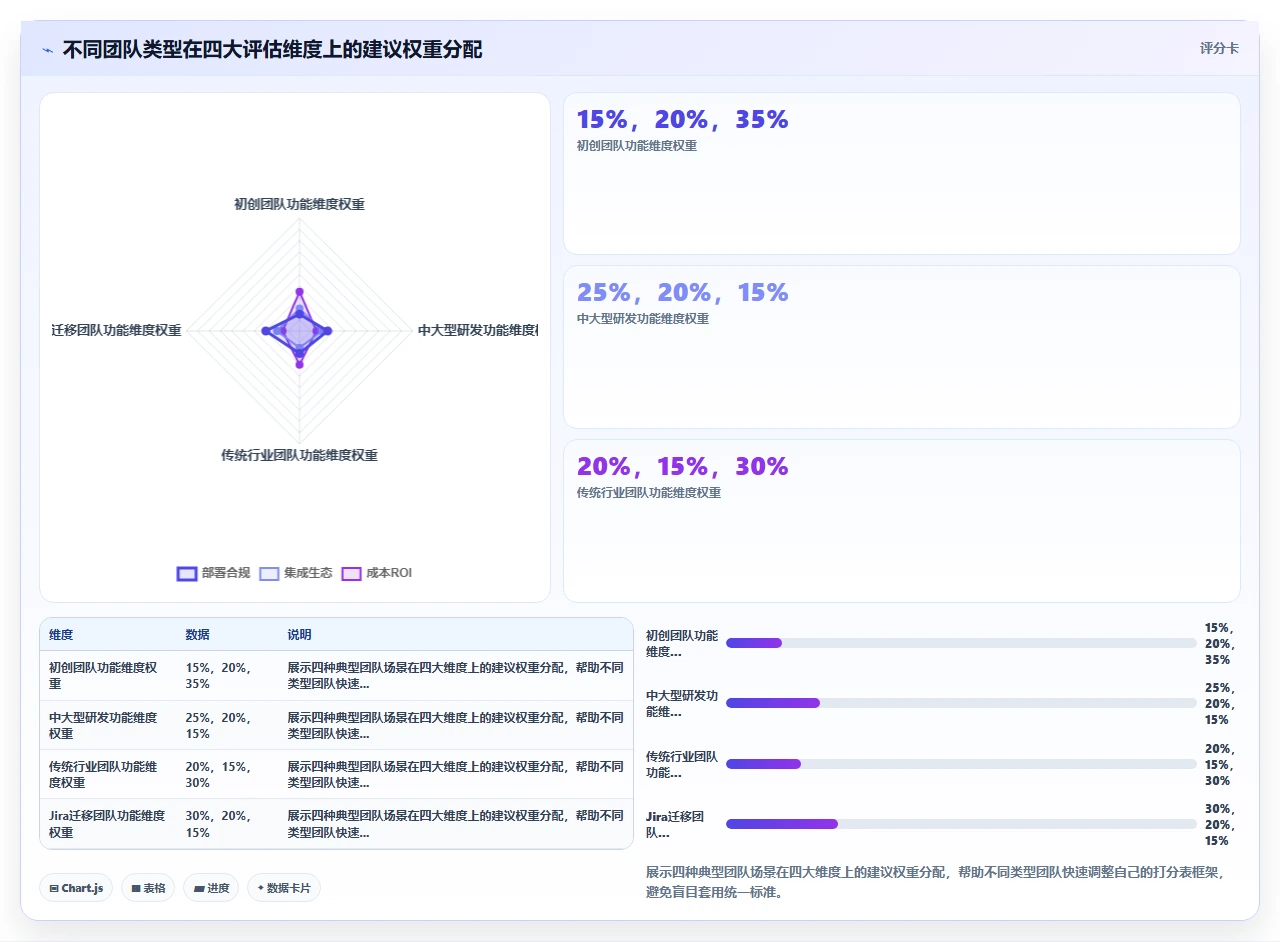Image resolution: width=1280 pixels, height=942 pixels.
Task: Click the footer description starting with 展示四种典型团队场景
Action: (x=936, y=882)
